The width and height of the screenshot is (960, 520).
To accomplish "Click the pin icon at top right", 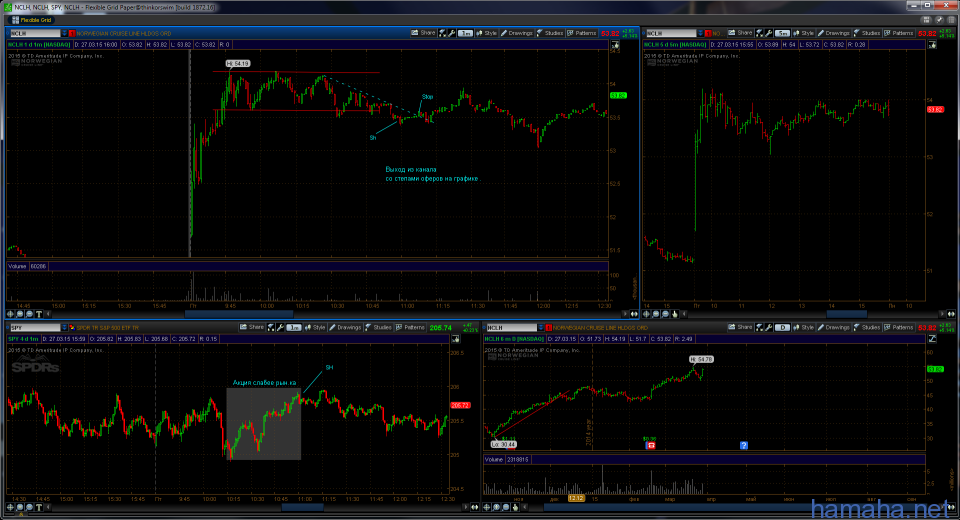I will coord(940,20).
